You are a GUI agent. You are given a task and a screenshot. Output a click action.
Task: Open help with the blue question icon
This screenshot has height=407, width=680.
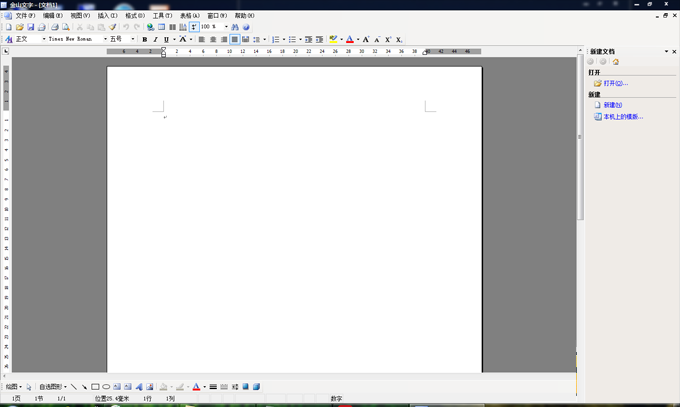[x=246, y=27]
